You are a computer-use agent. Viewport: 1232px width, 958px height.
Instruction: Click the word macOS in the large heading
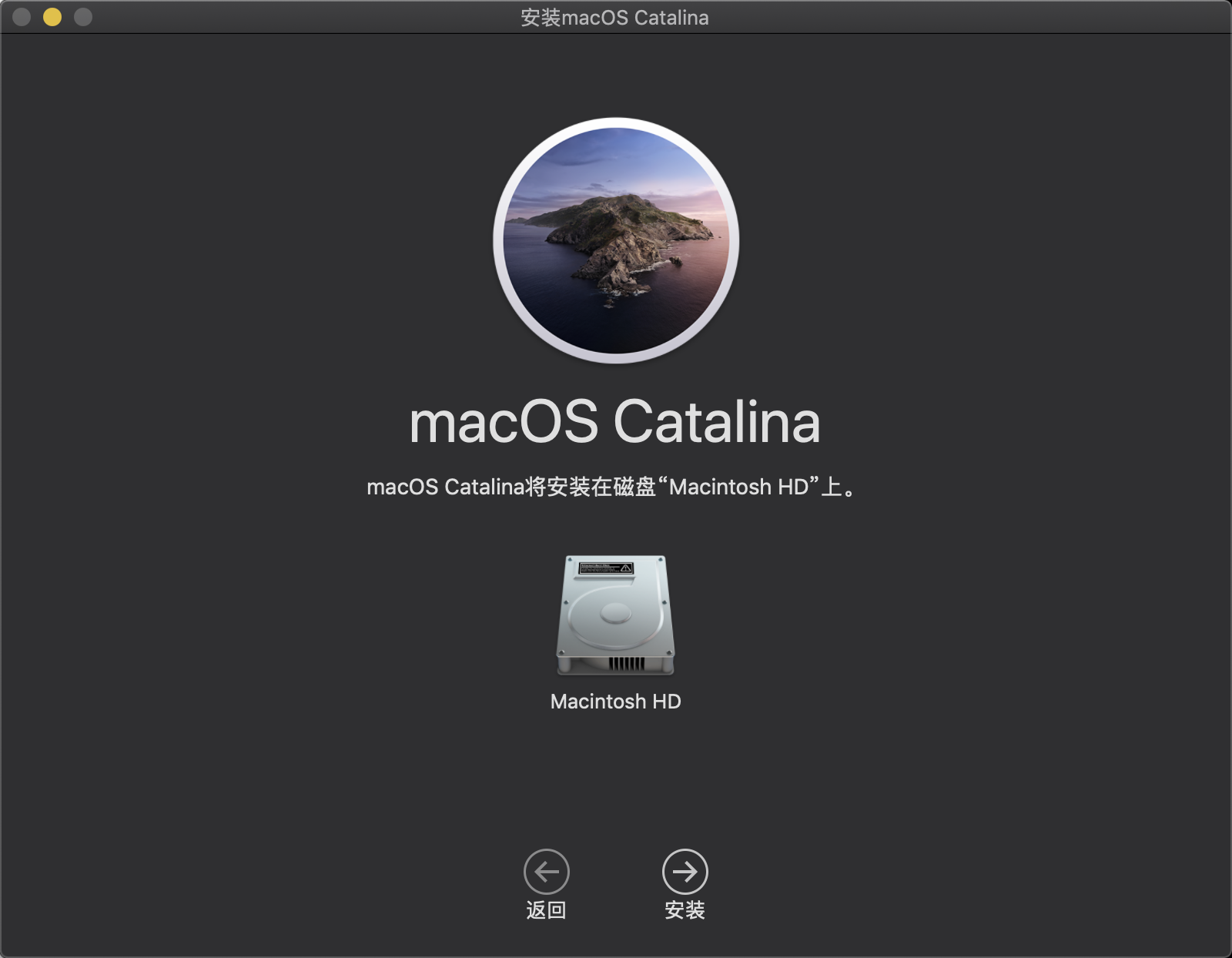click(x=504, y=422)
